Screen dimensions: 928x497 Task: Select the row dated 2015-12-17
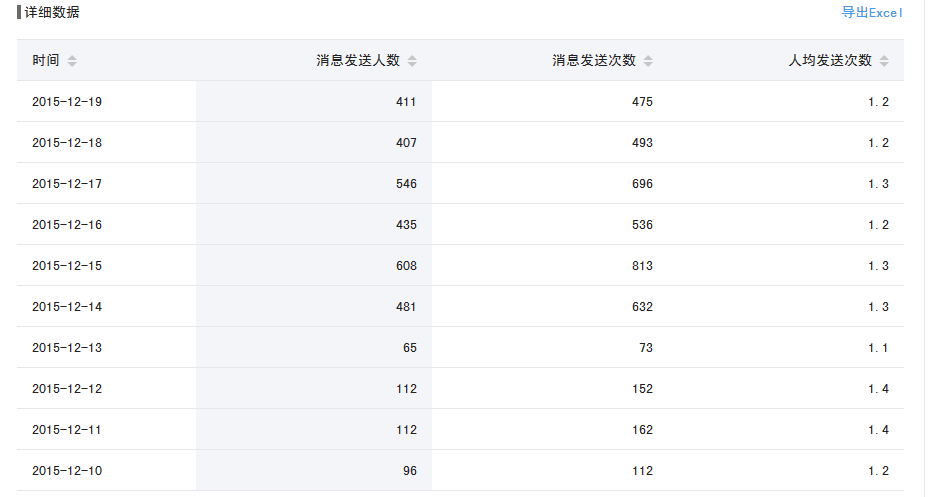pos(67,184)
